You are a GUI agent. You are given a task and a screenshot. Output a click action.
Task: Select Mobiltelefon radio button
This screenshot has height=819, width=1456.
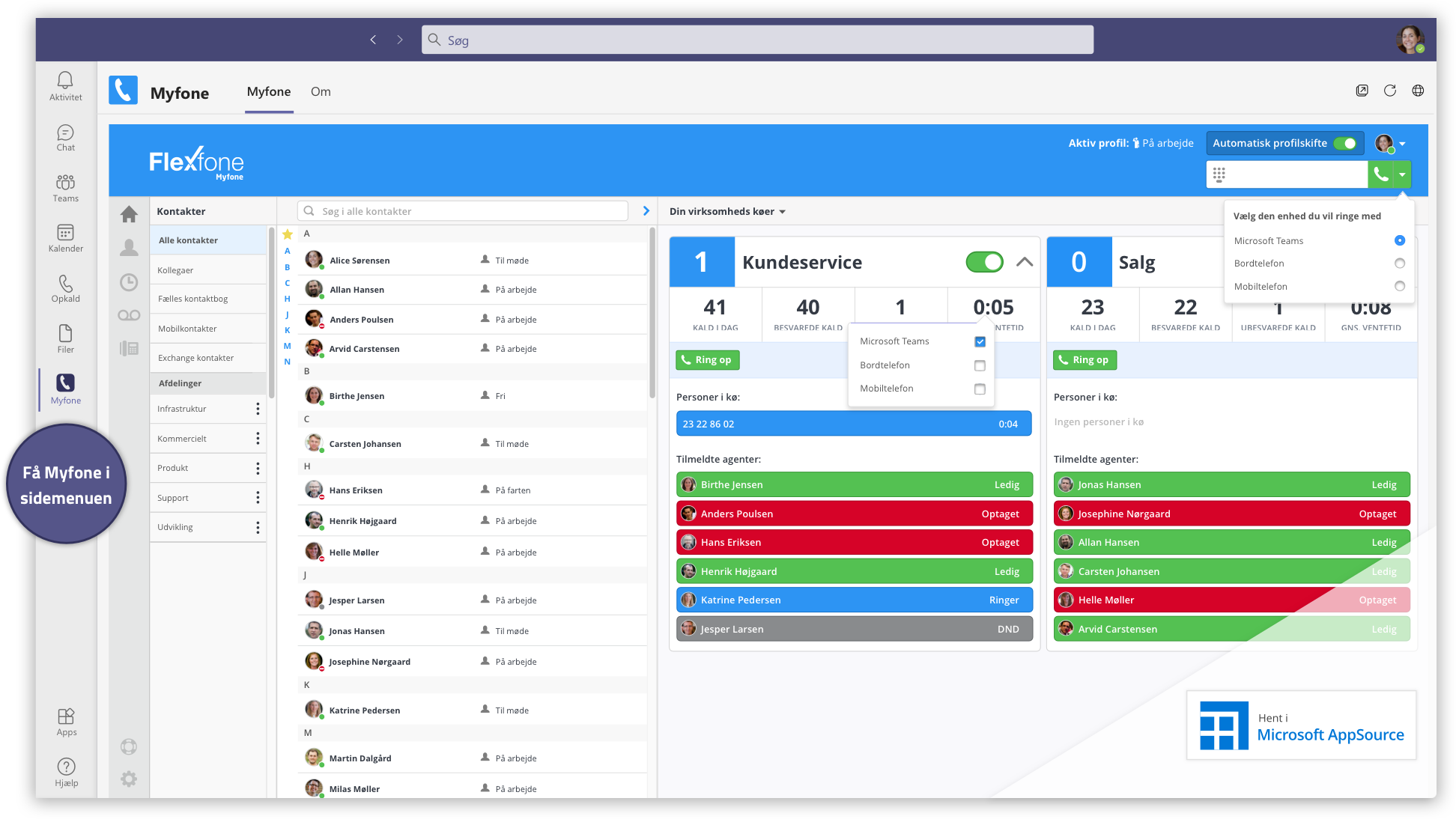click(1400, 286)
